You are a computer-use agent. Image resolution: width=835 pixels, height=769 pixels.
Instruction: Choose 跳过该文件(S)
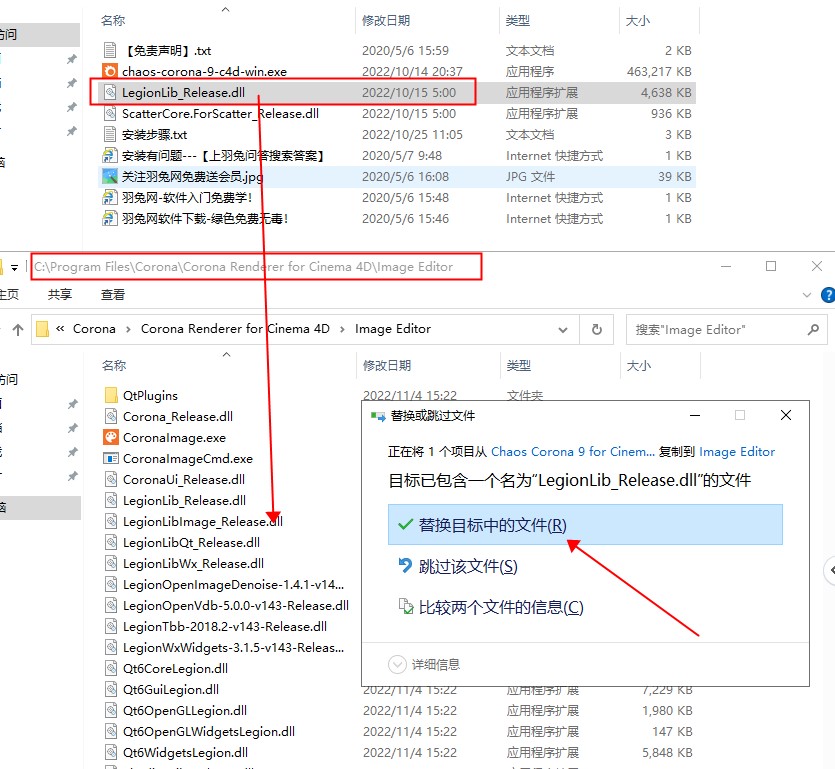(468, 566)
